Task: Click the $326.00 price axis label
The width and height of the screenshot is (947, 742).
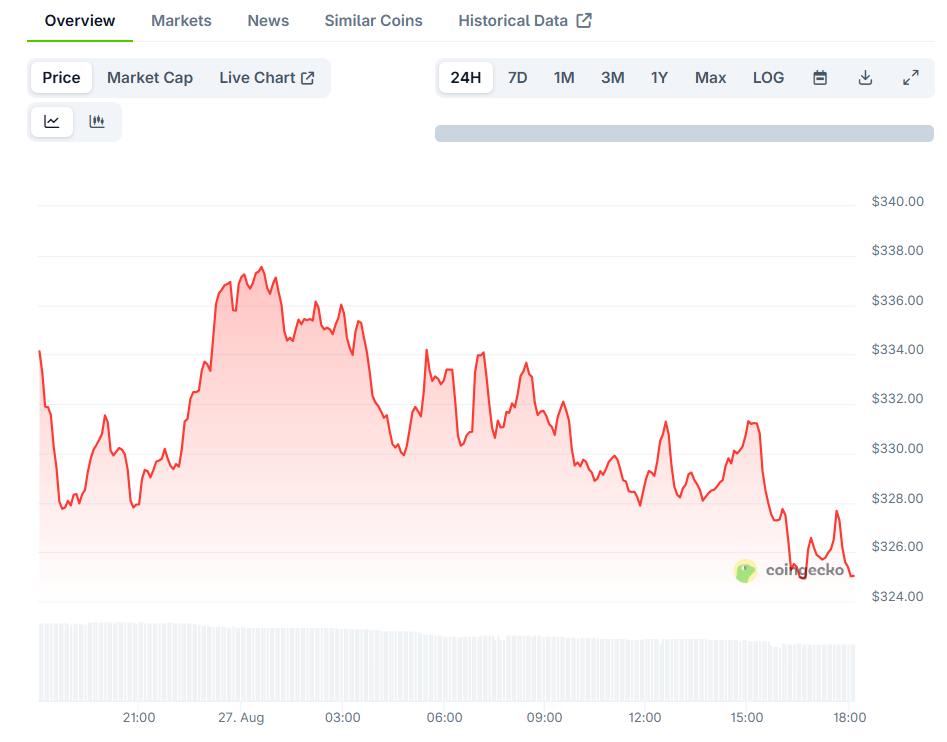Action: click(x=897, y=546)
